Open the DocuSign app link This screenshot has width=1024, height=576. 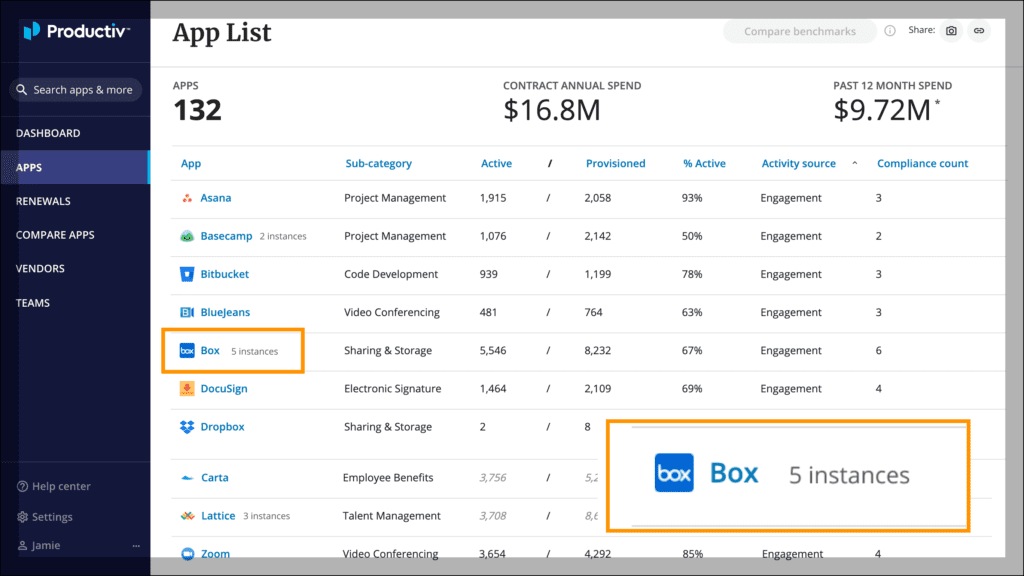coord(223,389)
